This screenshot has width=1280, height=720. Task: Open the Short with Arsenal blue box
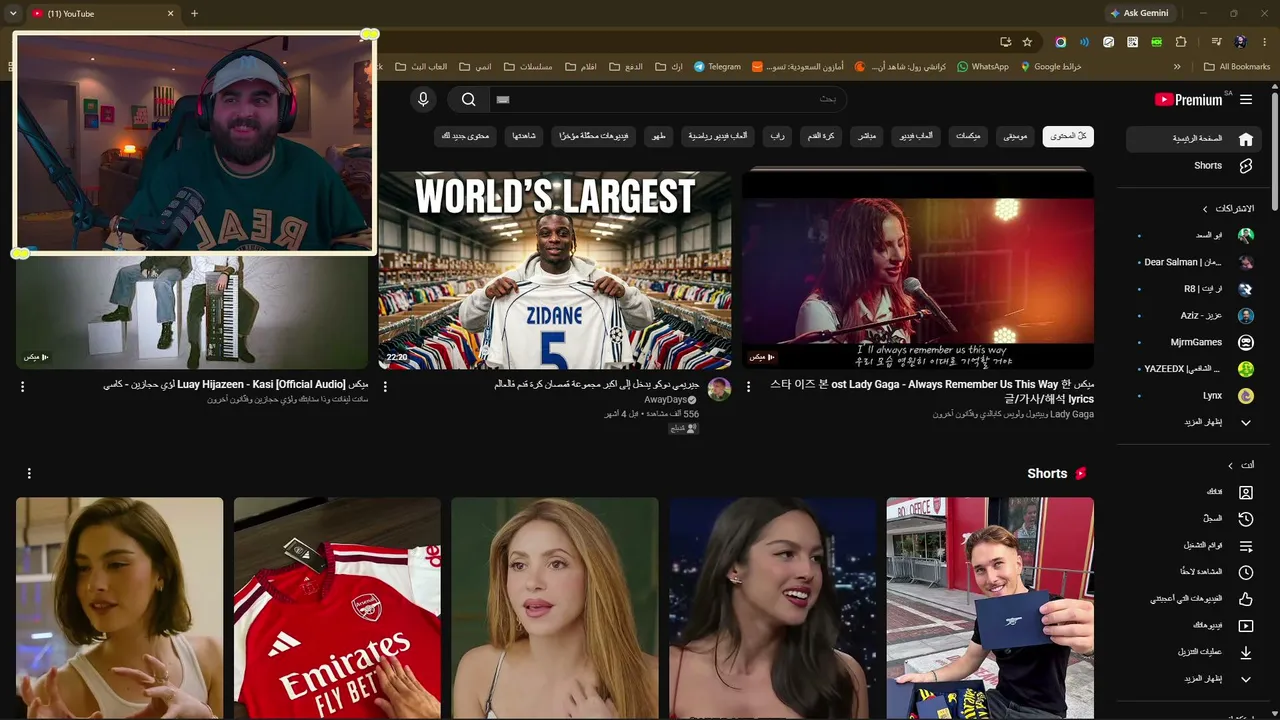point(990,608)
